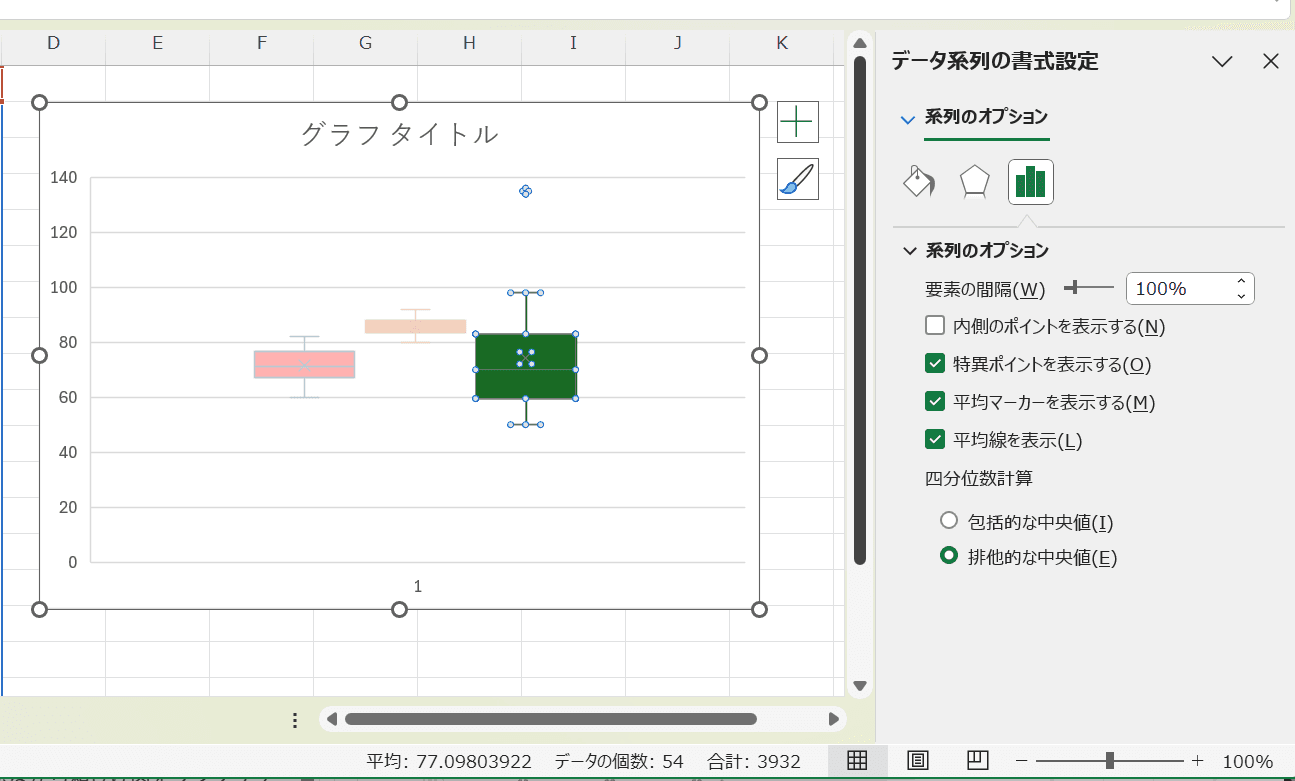Open the Chart Styles paintbrush icon

(797, 179)
